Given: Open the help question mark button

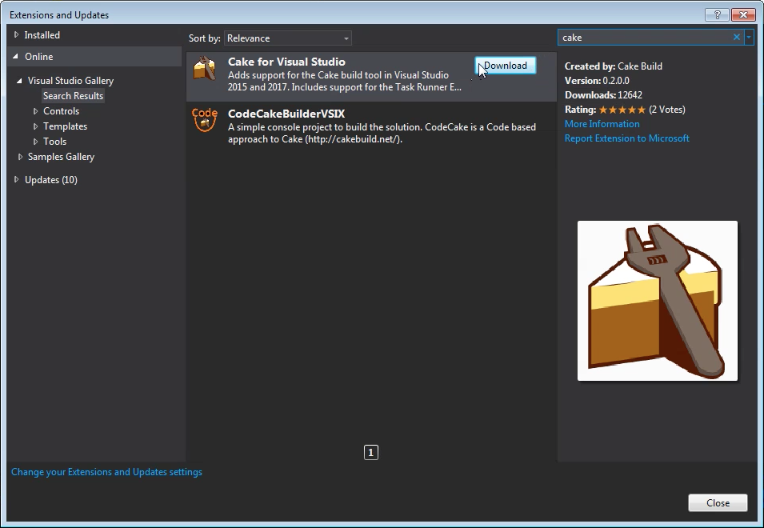Looking at the screenshot, I should 717,15.
